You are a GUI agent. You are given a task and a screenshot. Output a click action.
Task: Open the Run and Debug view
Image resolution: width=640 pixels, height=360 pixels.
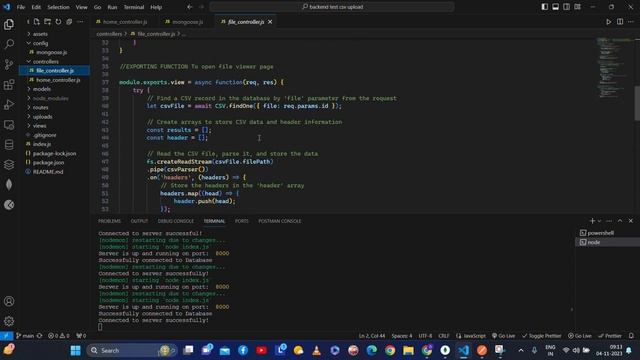(9, 105)
